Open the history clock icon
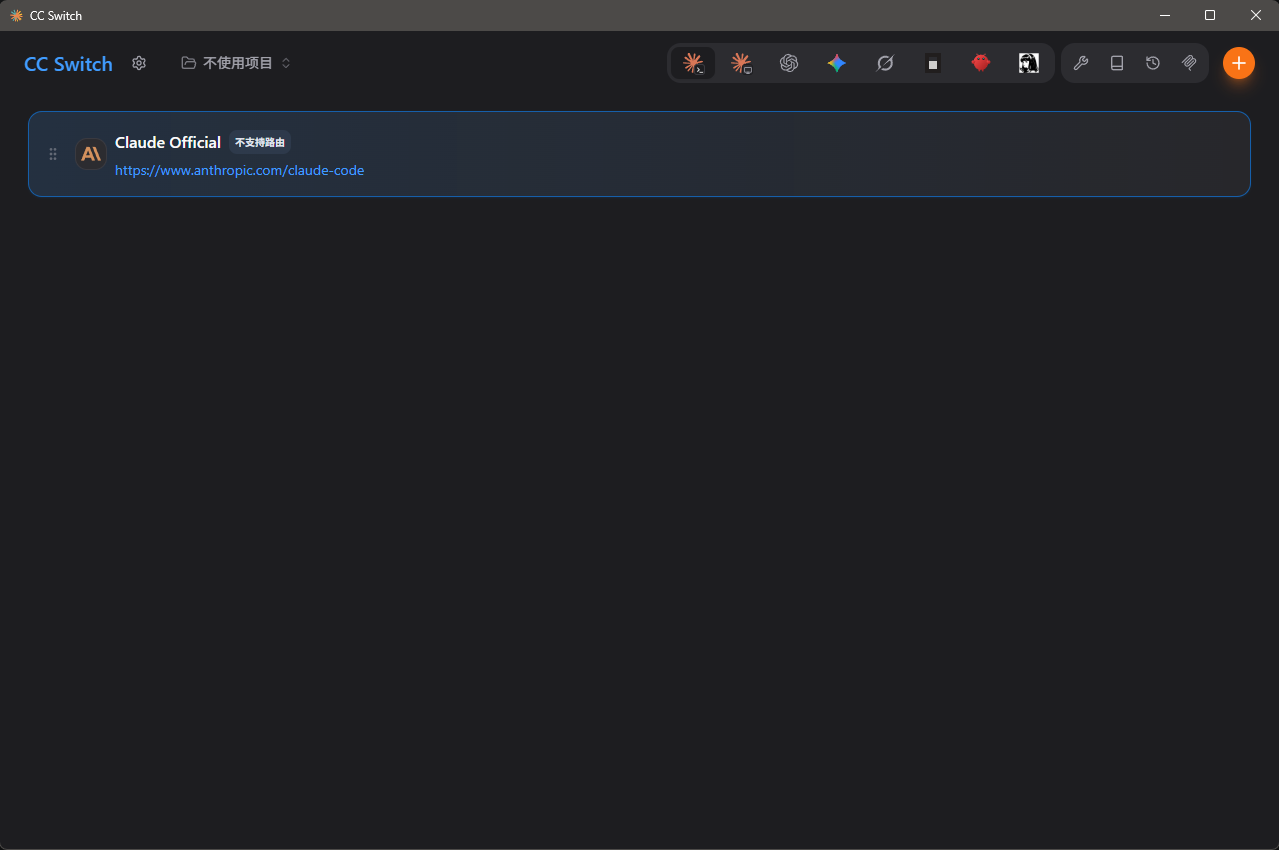Image resolution: width=1279 pixels, height=850 pixels. click(x=1153, y=63)
